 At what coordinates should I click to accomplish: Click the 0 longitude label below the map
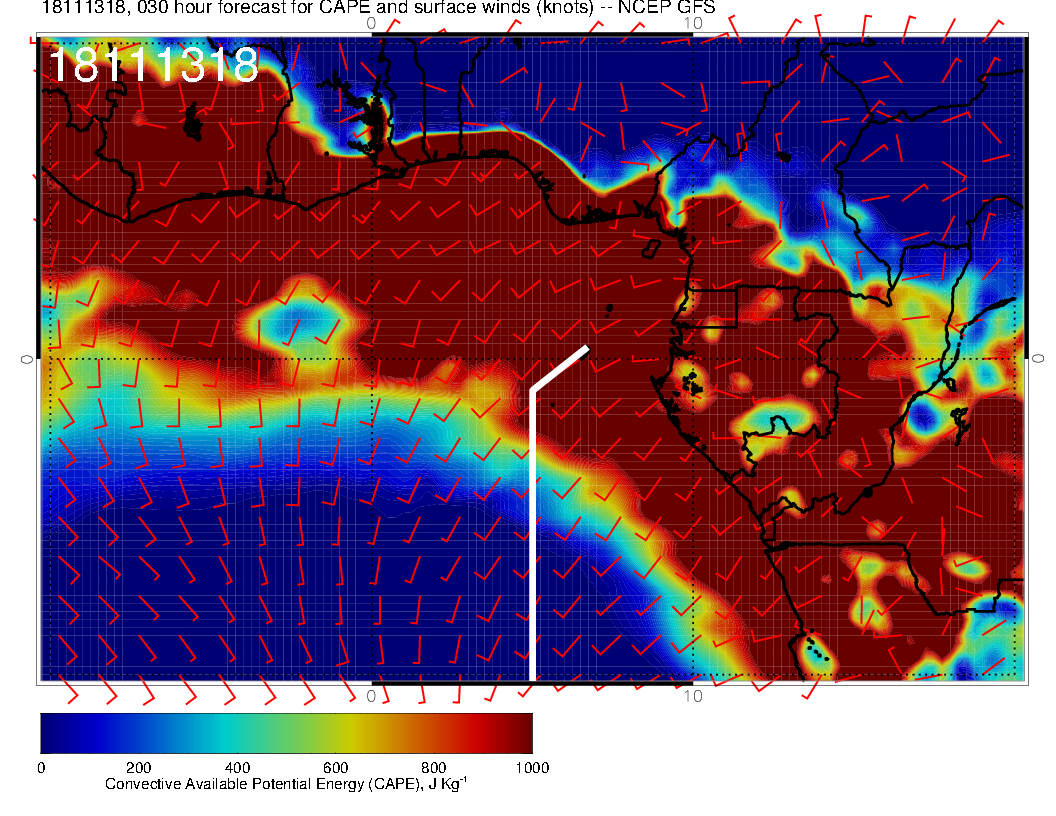(371, 696)
